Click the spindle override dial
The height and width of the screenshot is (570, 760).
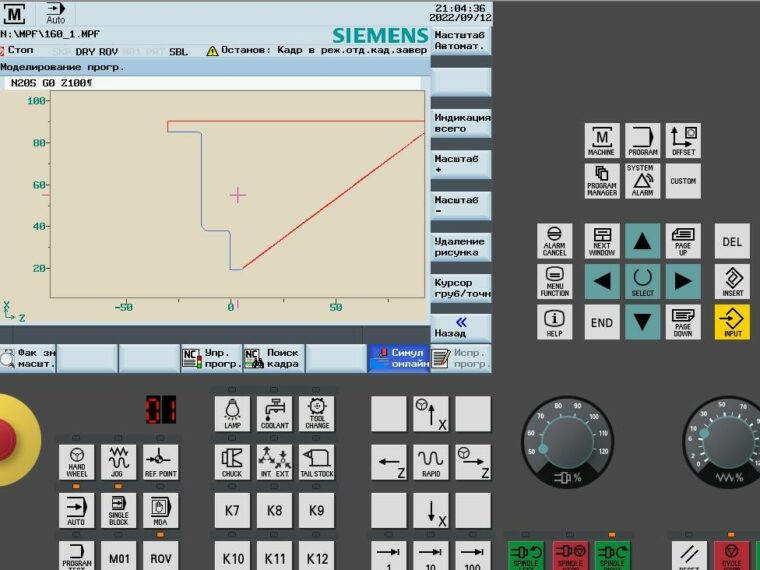click(568, 443)
